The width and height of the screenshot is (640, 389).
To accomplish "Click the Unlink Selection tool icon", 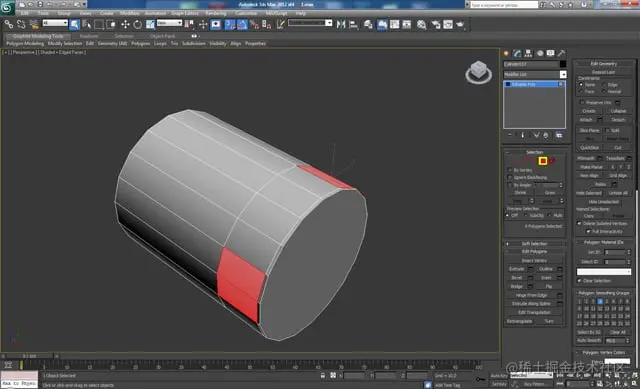I will [21, 24].
